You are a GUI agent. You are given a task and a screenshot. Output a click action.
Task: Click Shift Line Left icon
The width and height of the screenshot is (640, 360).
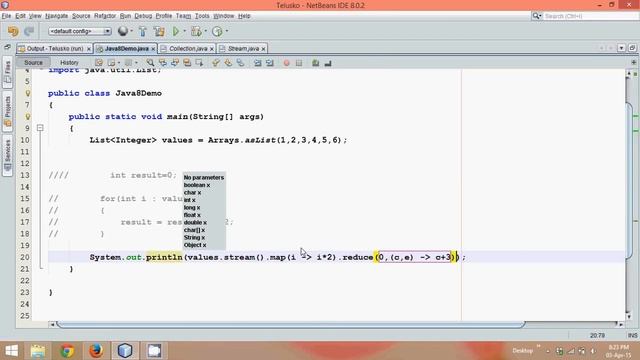pyautogui.click(x=258, y=63)
